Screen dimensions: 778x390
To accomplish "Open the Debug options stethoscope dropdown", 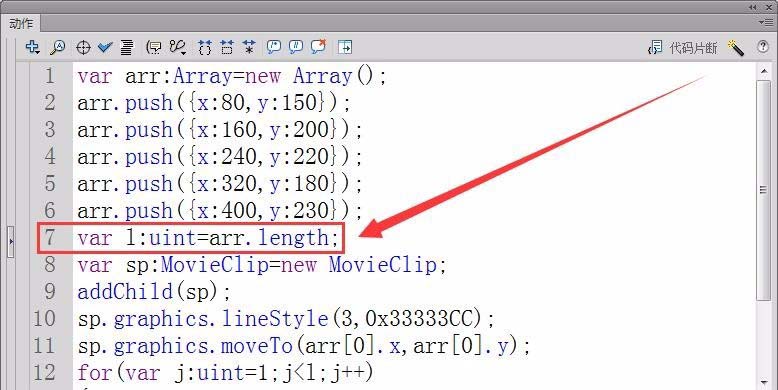I will tap(177, 47).
